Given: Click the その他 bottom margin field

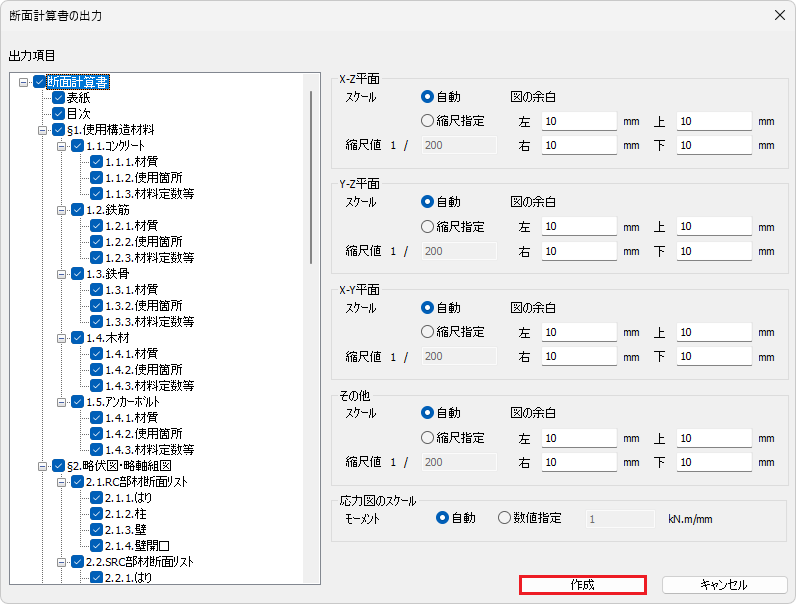Looking at the screenshot, I should [714, 462].
